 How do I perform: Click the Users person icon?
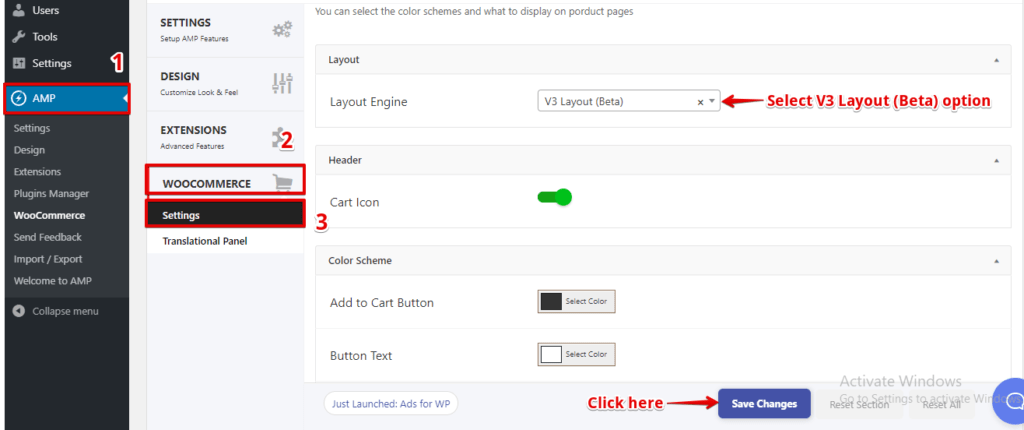pyautogui.click(x=19, y=10)
